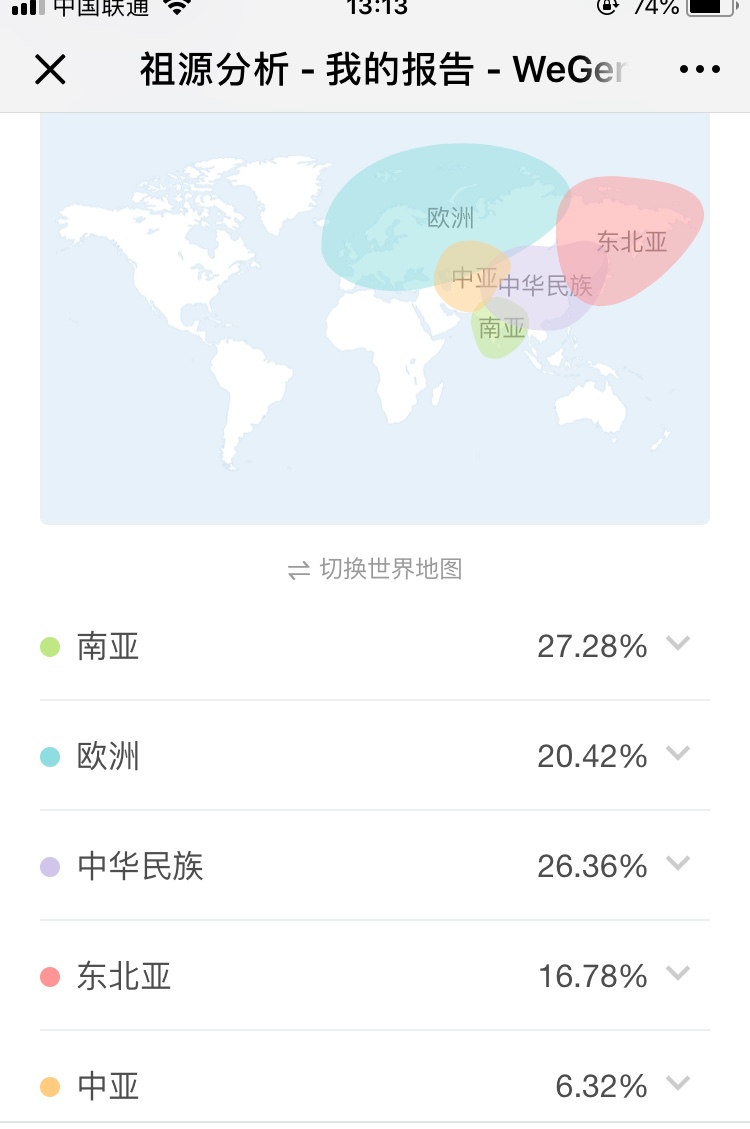Select the 中华民族 region label on map
This screenshot has height=1129, width=750.
545,286
